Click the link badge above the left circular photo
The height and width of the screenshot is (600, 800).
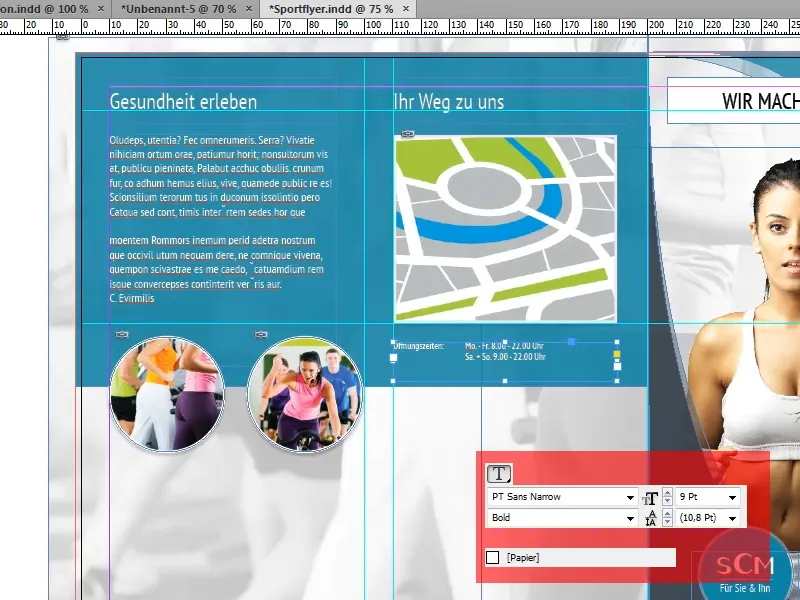coord(122,335)
